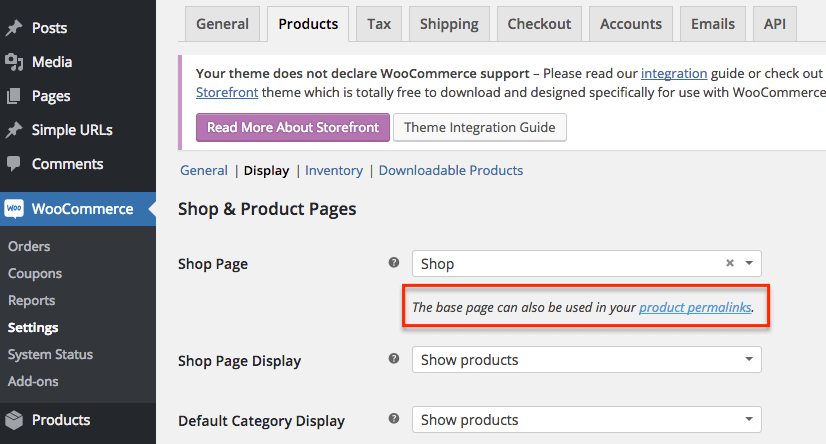Screen dimensions: 826x444
Task: Open the Shop Page help tooltip icon
Action: coord(394,262)
